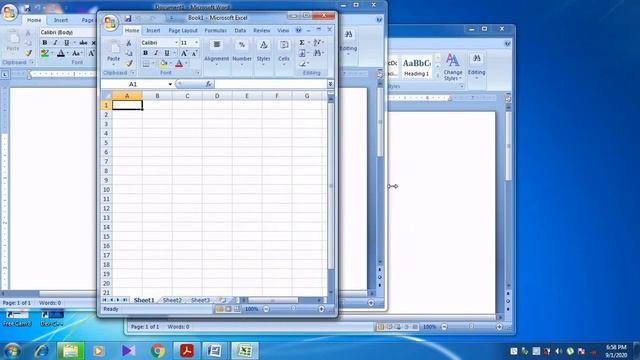Click Clear eraser icon in Excel Editing group

(302, 64)
